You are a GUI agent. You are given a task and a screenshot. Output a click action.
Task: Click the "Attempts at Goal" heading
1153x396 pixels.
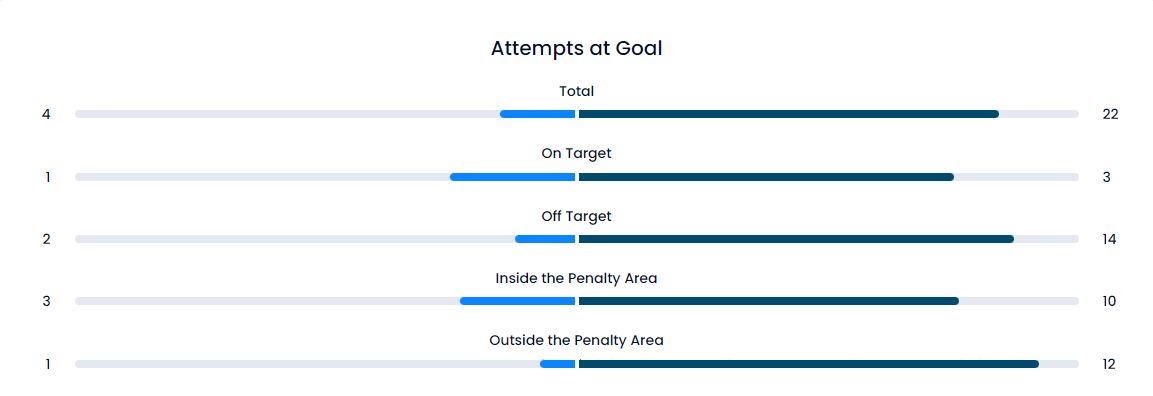(576, 48)
